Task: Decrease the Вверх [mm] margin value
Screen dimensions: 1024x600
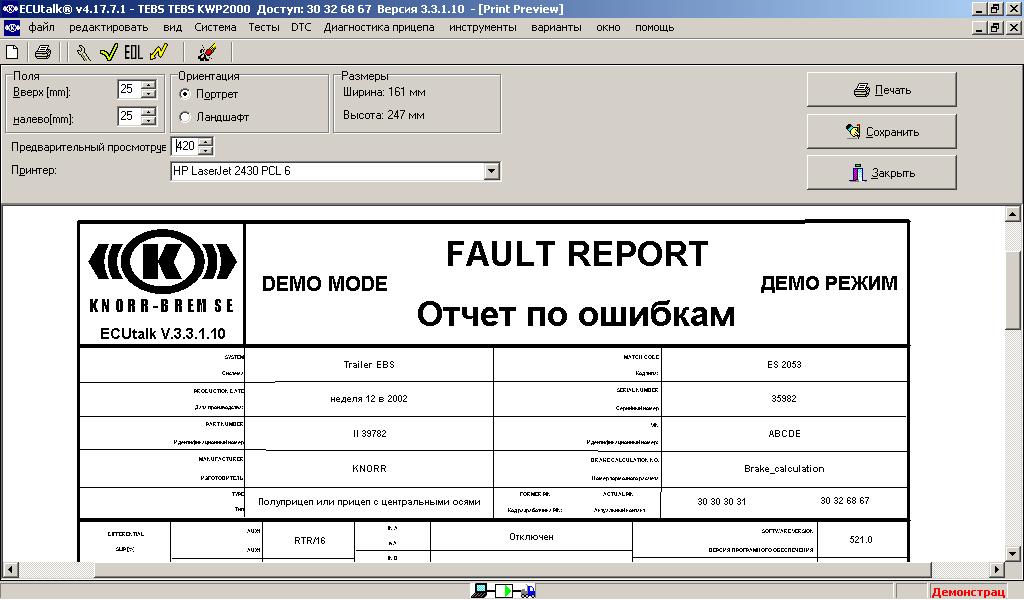Action: [x=149, y=93]
